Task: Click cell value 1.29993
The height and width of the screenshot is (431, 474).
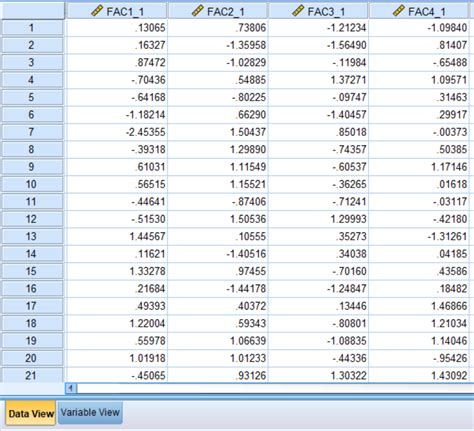Action: point(318,219)
